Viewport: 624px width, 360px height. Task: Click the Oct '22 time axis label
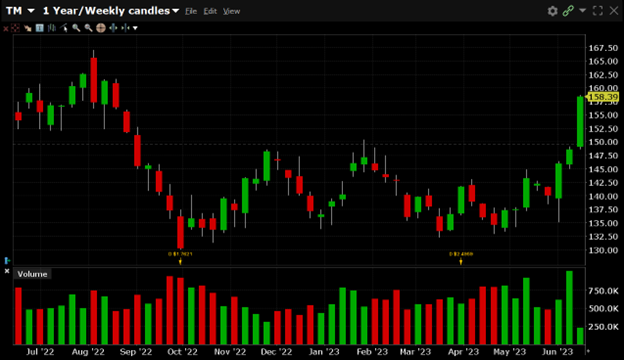(x=182, y=352)
